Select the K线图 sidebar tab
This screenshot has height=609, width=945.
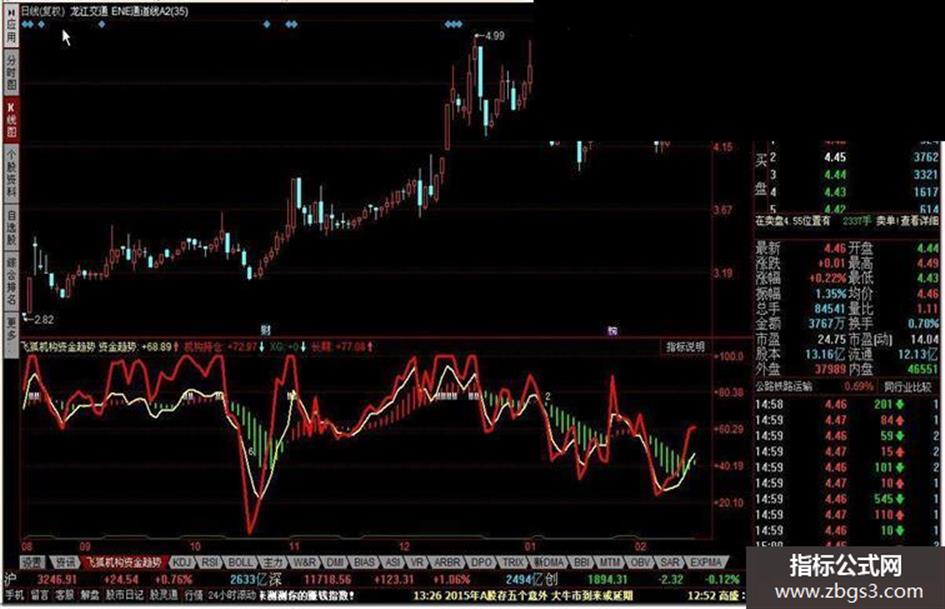pos(11,120)
